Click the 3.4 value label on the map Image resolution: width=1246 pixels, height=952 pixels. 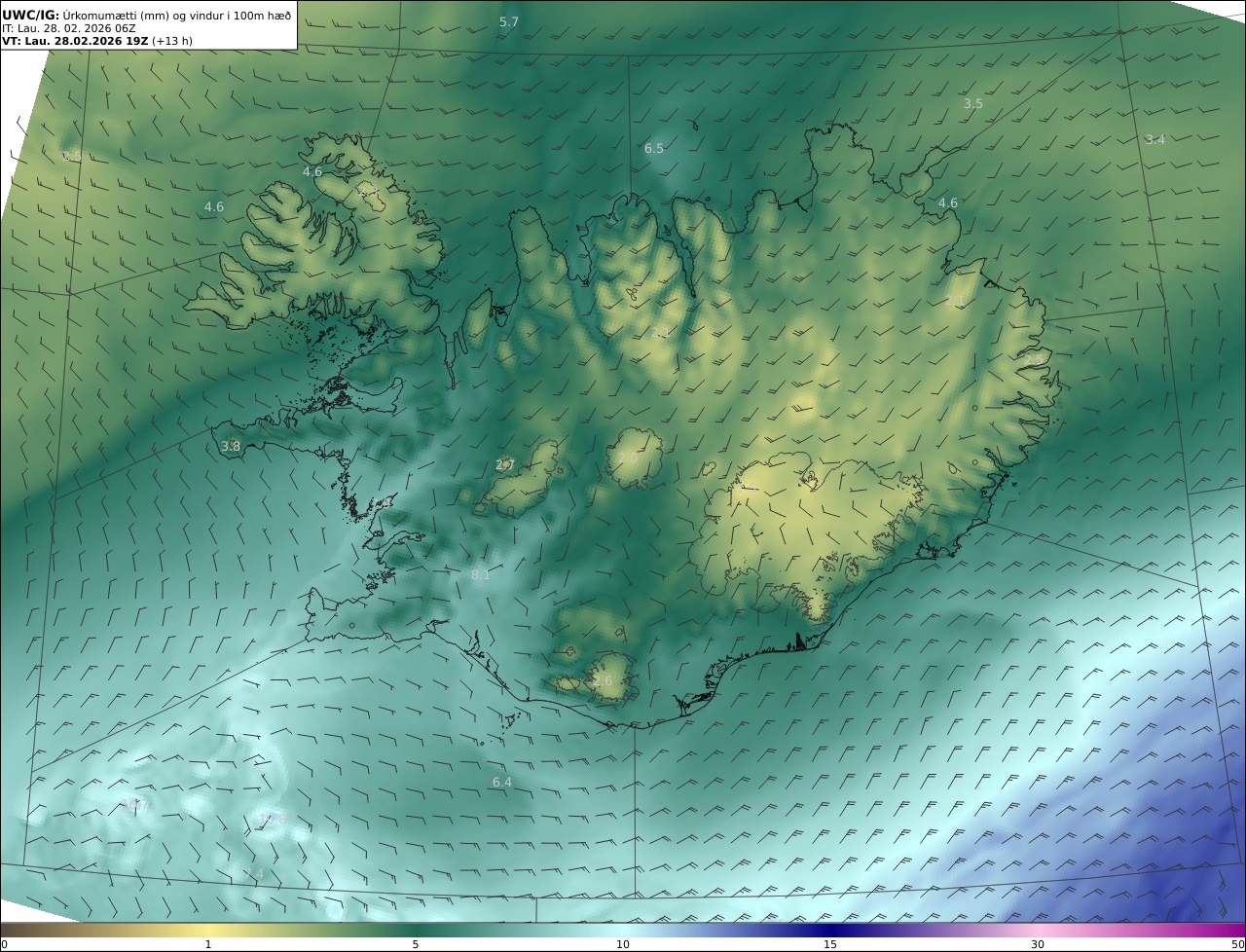(x=1154, y=140)
